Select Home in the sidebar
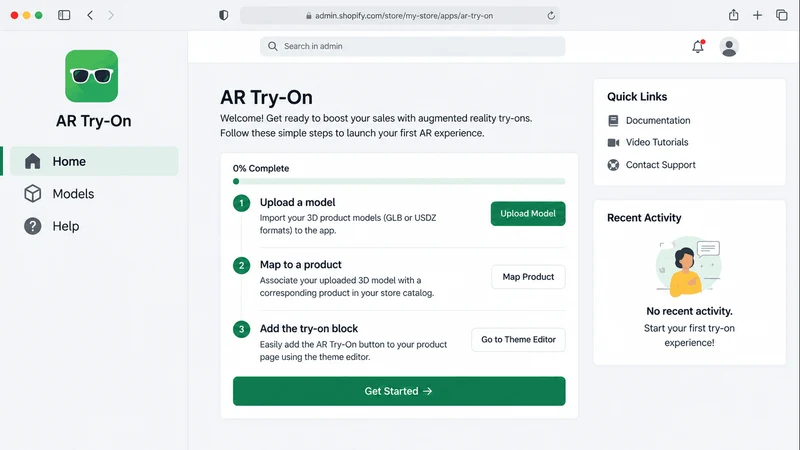The height and width of the screenshot is (450, 800). point(94,161)
